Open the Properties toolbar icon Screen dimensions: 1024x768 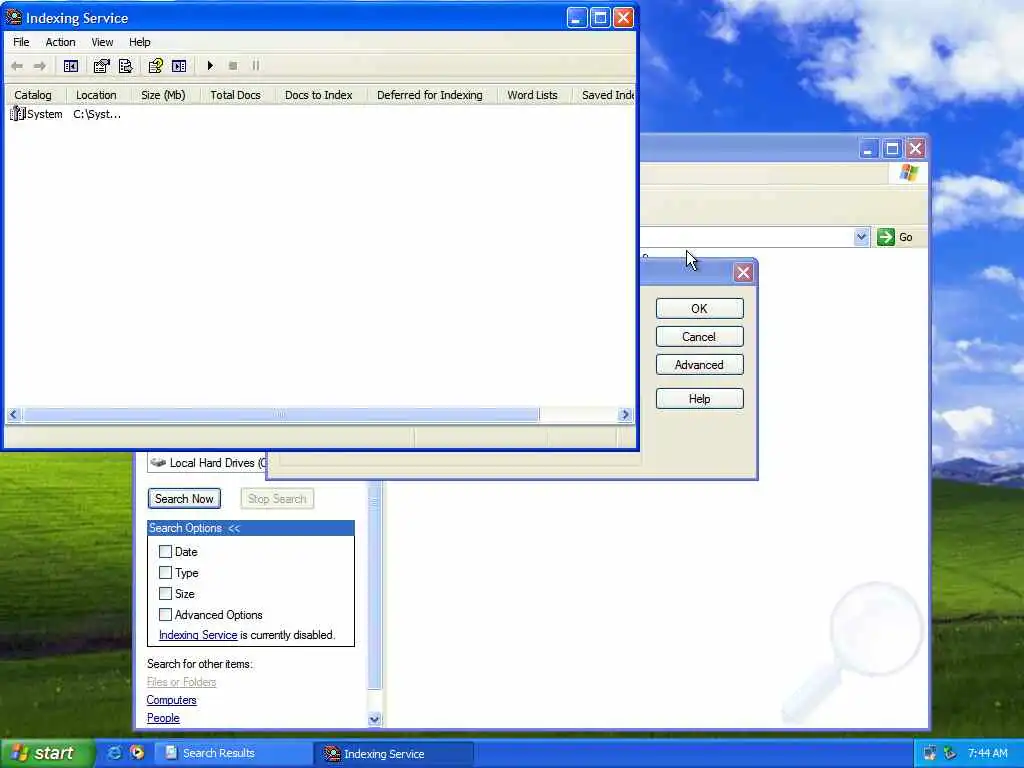[x=101, y=66]
